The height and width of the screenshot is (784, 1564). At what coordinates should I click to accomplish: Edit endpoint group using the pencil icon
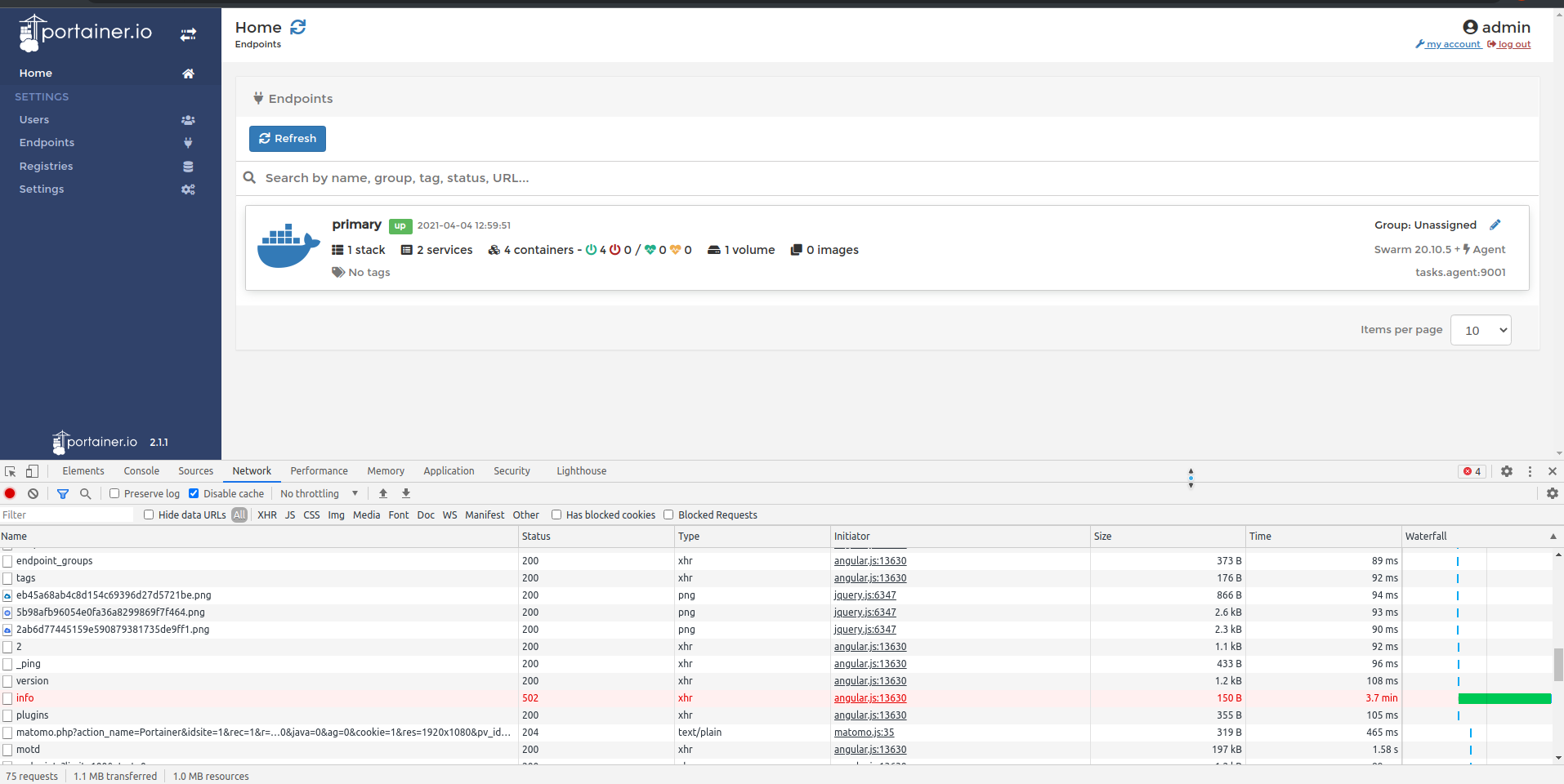click(x=1495, y=224)
